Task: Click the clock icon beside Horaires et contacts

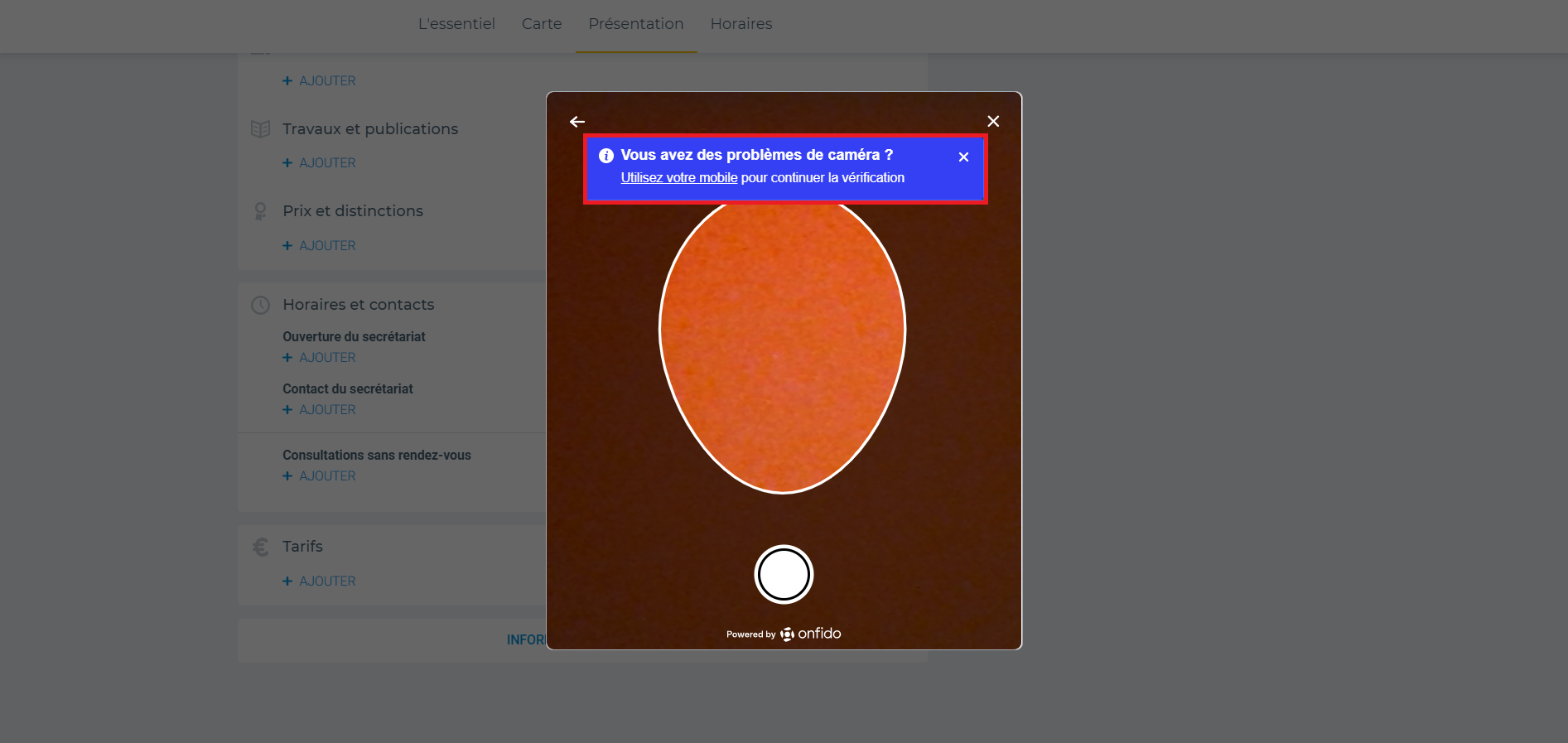Action: tap(260, 305)
